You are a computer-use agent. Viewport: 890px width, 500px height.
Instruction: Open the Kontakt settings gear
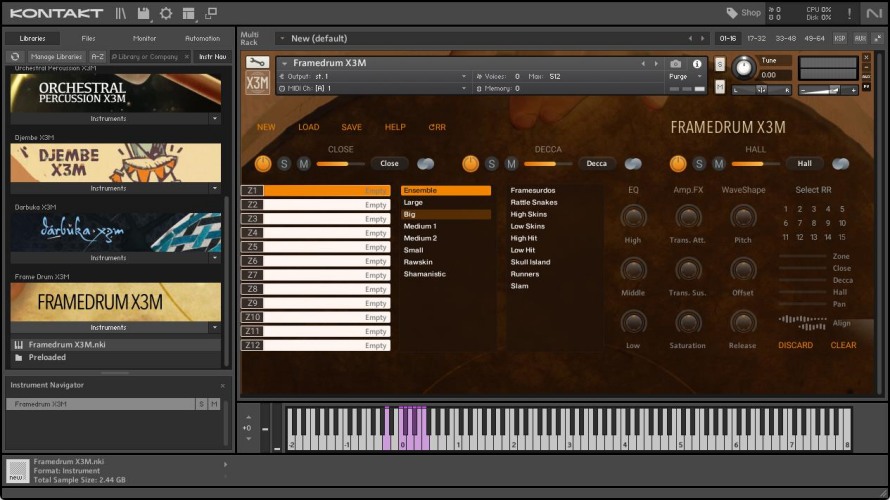166,13
